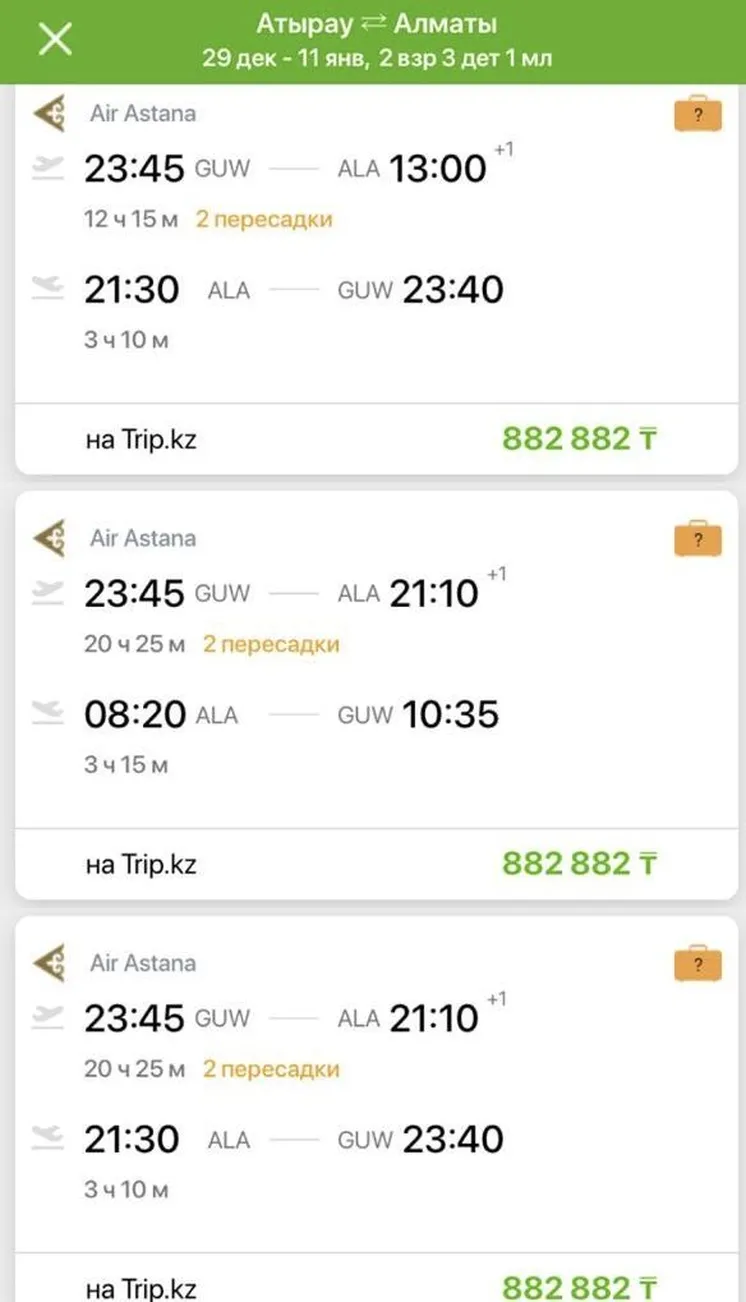Click Air Astana logo on first card
This screenshot has width=746, height=1302.
click(x=50, y=113)
